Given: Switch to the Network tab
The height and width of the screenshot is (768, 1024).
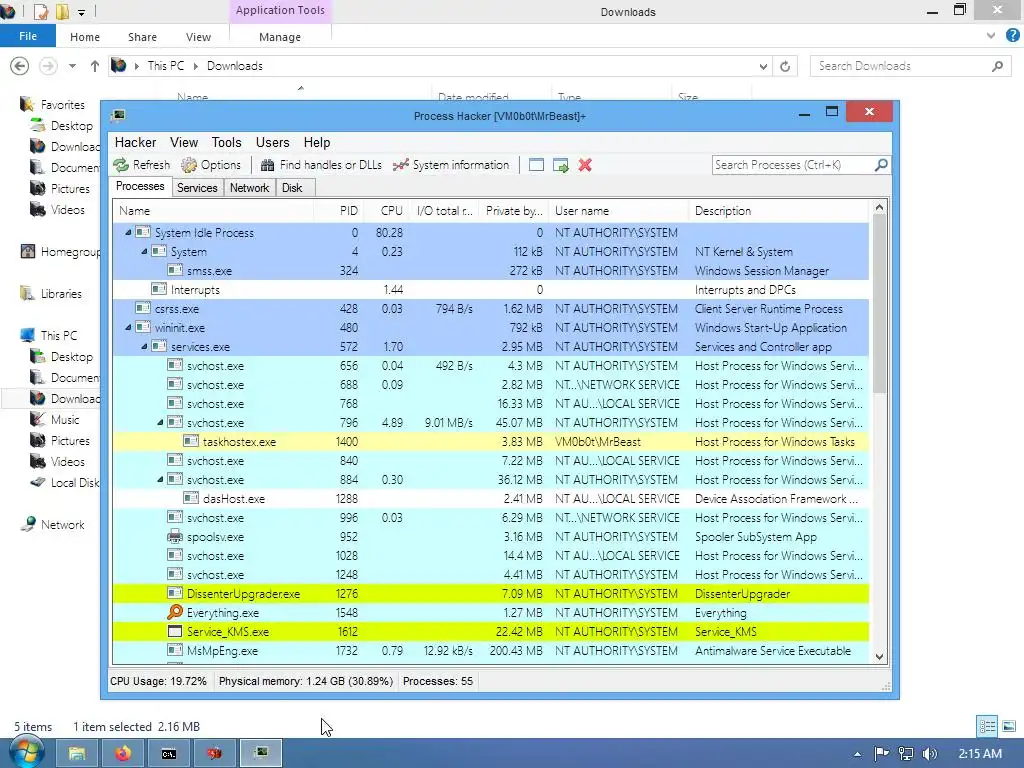Looking at the screenshot, I should [249, 188].
